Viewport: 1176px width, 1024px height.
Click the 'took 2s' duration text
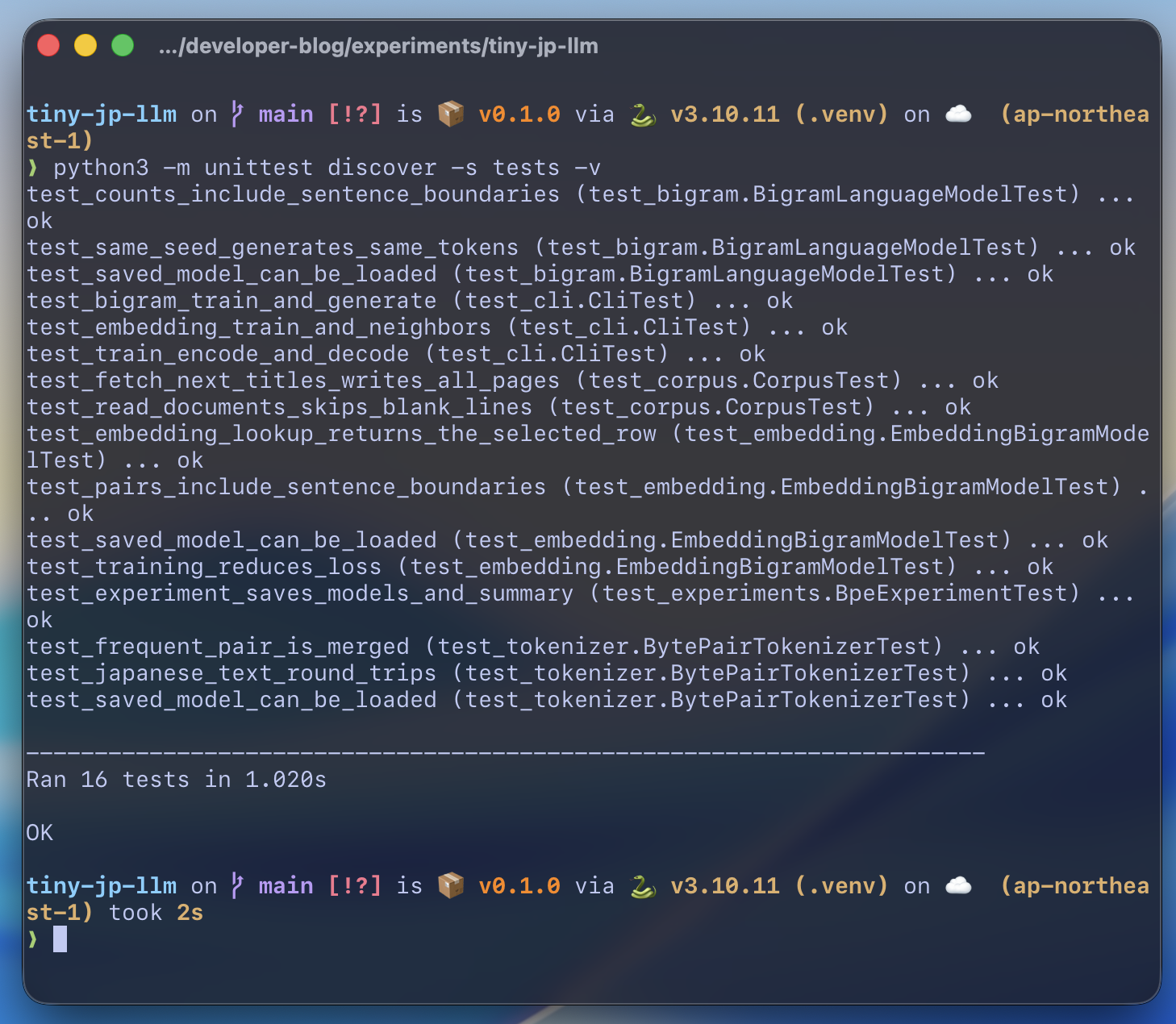click(156, 913)
